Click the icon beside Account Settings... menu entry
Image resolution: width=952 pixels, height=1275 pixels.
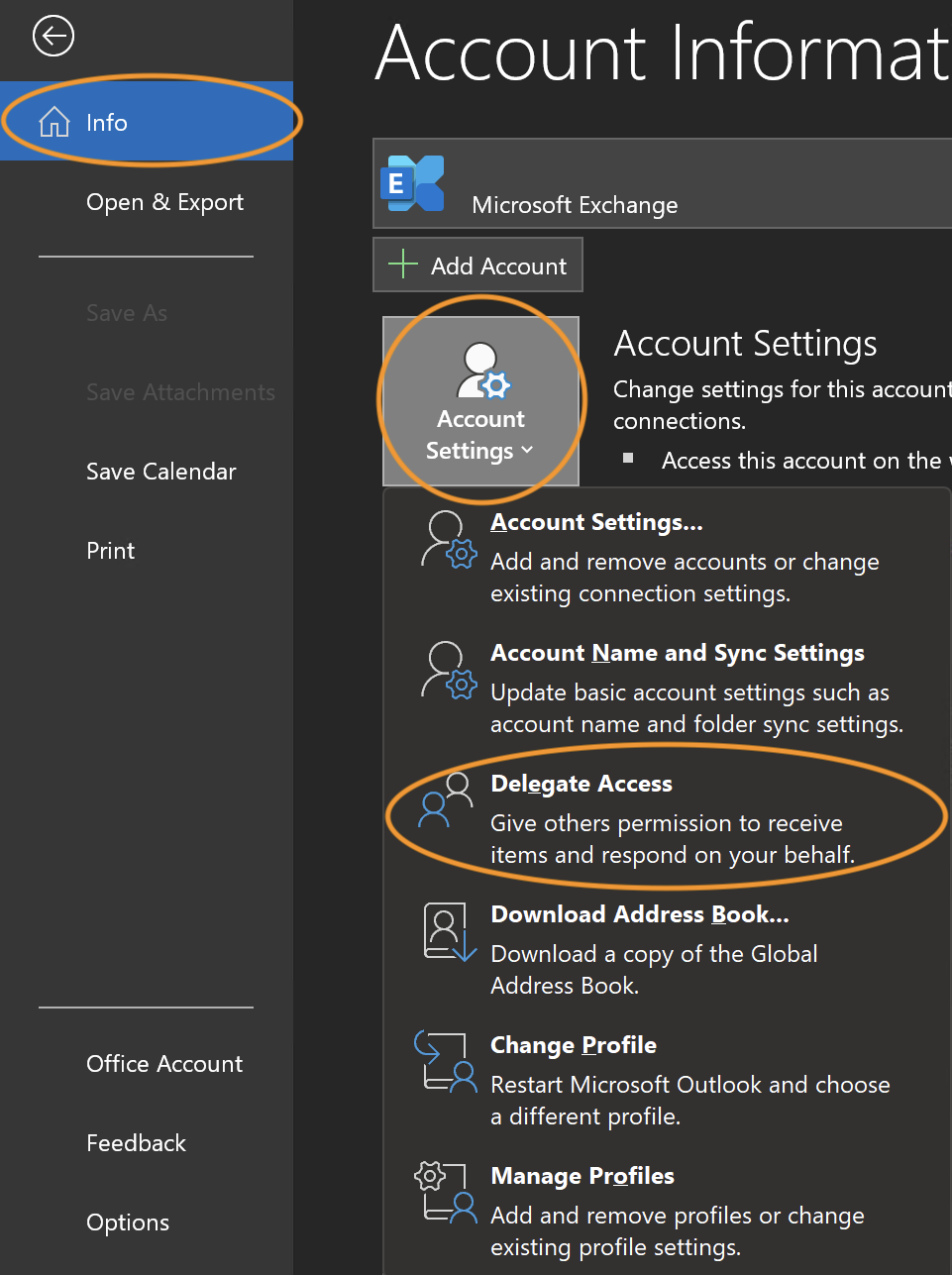(449, 540)
